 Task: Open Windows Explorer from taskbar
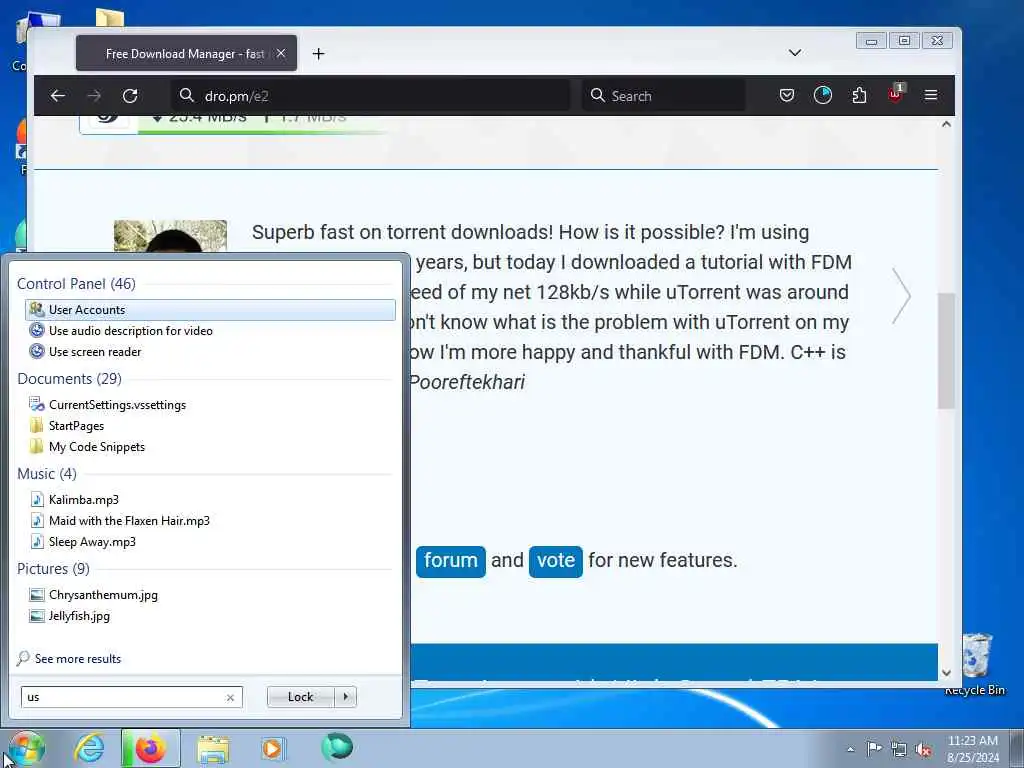click(x=213, y=749)
